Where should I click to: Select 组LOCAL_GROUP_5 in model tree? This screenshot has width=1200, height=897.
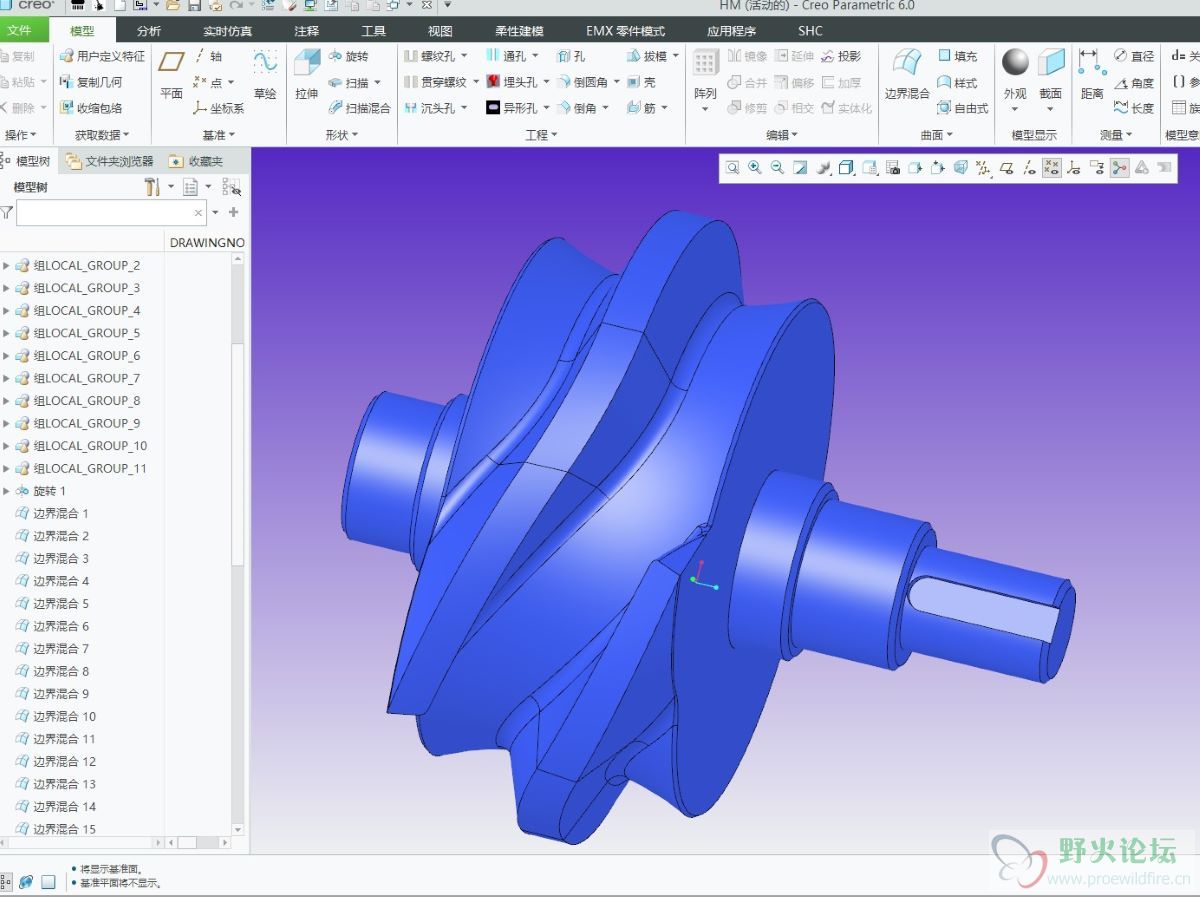point(87,334)
